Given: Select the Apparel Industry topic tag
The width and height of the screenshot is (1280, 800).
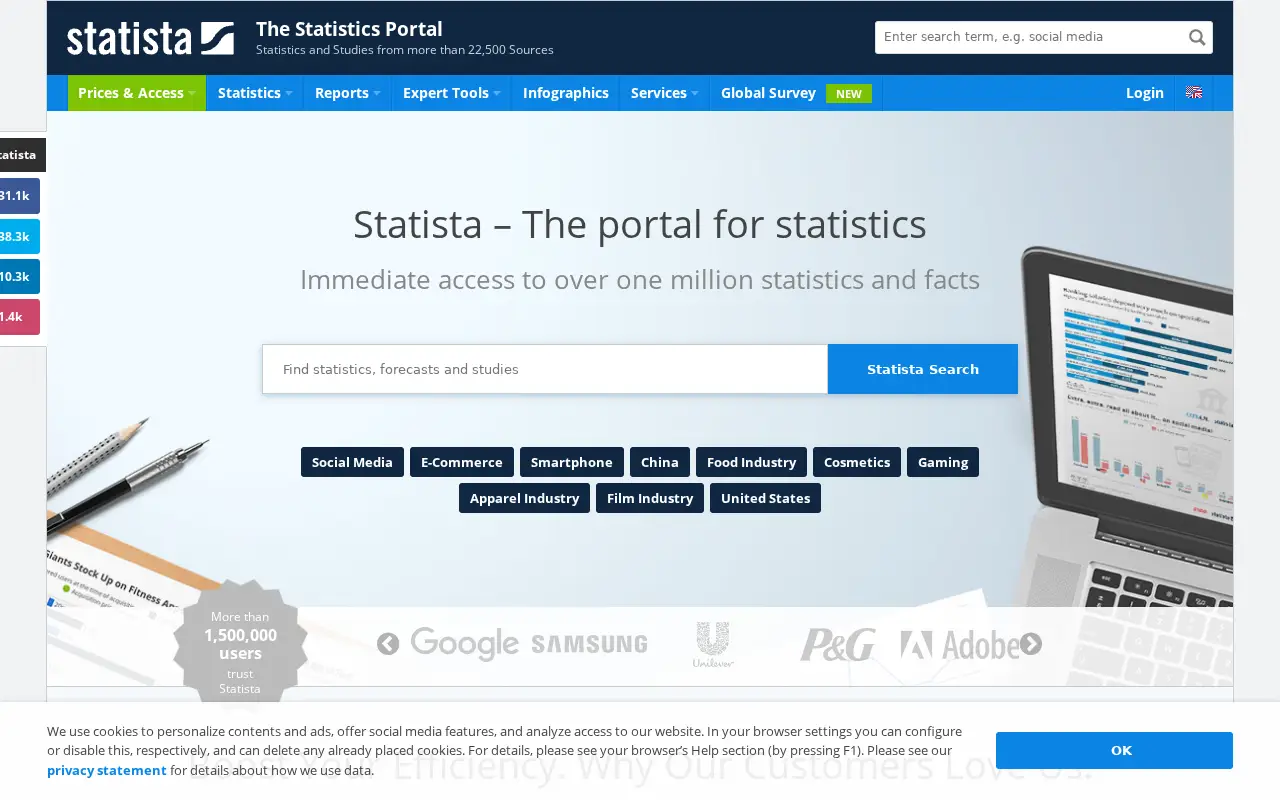Looking at the screenshot, I should click(x=524, y=498).
